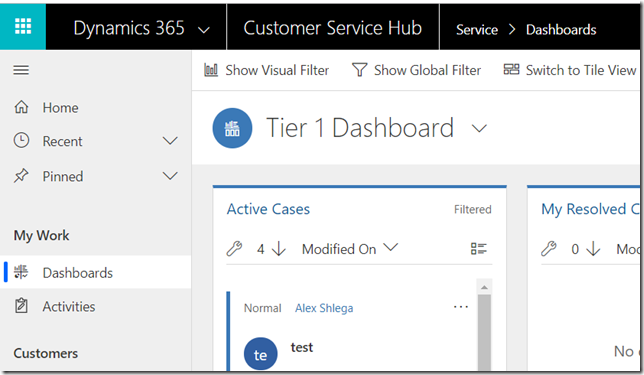Viewport: 644px width, 375px height.
Task: Open the Modified On sort dropdown
Action: [350, 248]
